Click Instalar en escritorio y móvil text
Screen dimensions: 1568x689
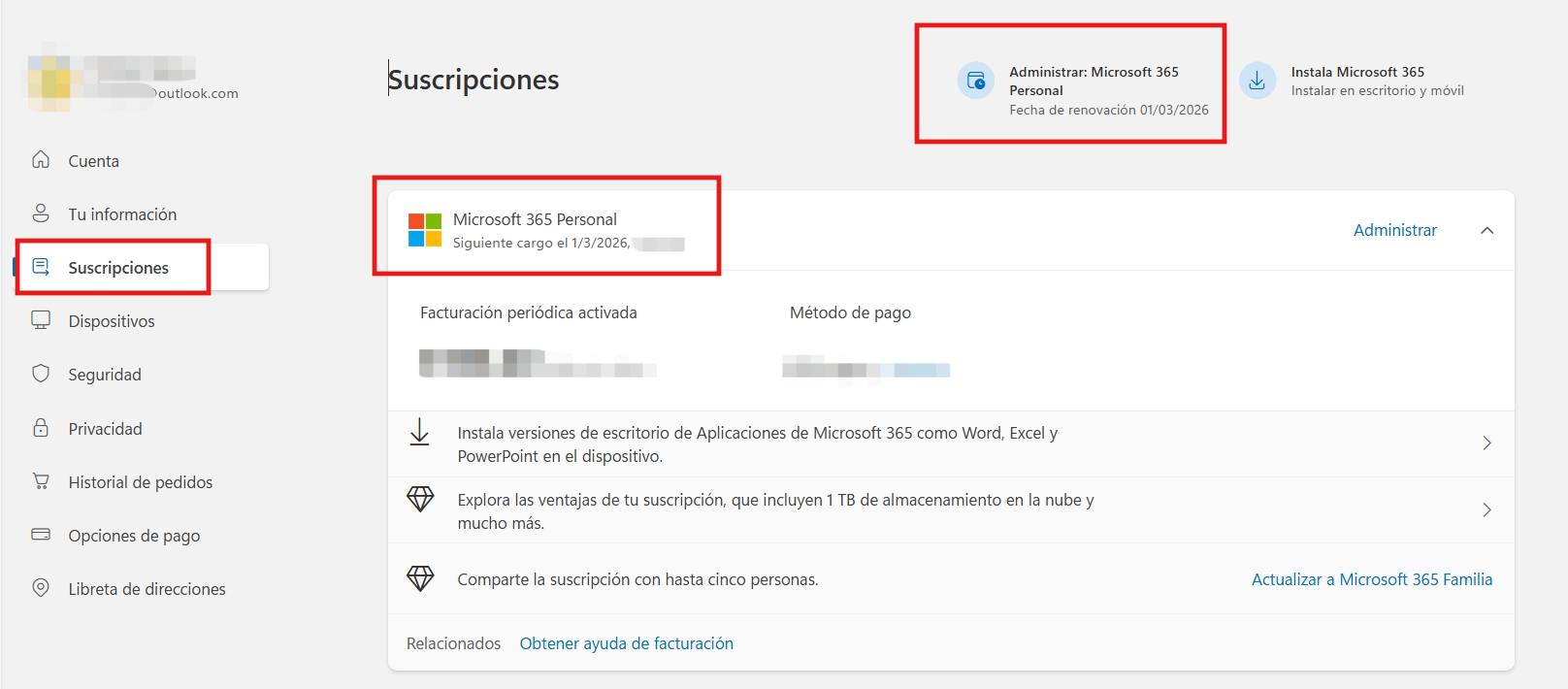click(x=1377, y=90)
